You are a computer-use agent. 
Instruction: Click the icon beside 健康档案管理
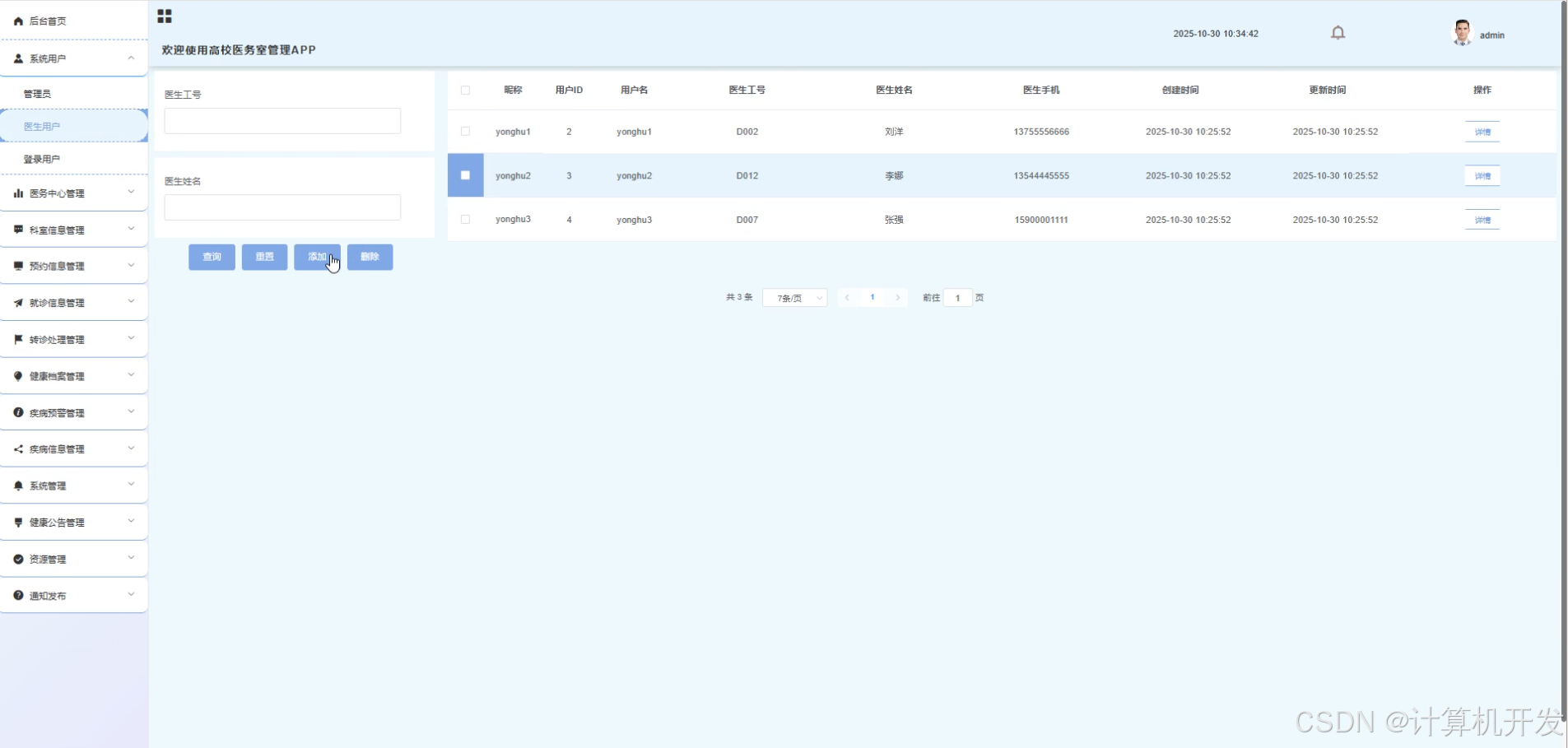18,376
